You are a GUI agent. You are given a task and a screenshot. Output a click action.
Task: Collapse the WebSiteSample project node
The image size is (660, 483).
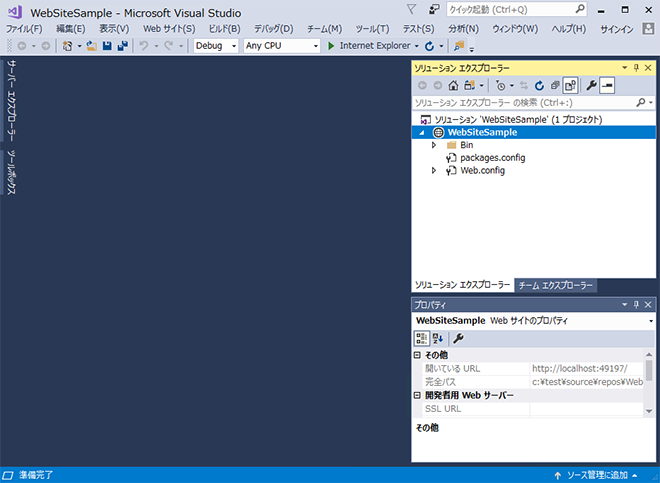pyautogui.click(x=422, y=133)
